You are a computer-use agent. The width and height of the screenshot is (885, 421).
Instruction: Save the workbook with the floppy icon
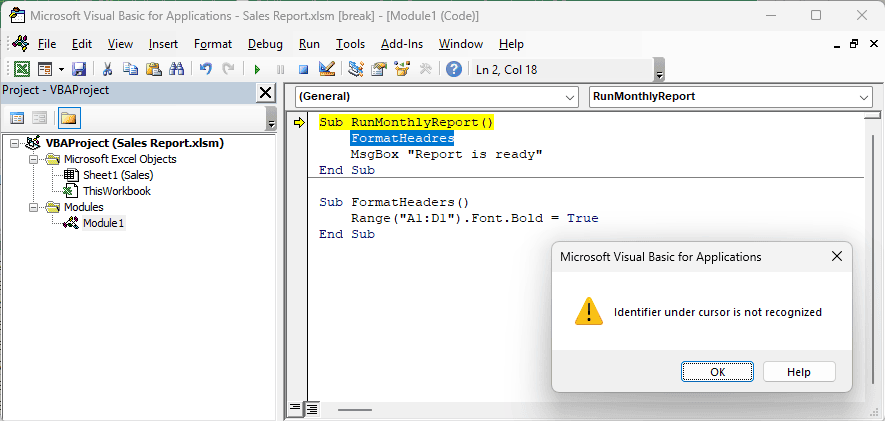pos(79,69)
